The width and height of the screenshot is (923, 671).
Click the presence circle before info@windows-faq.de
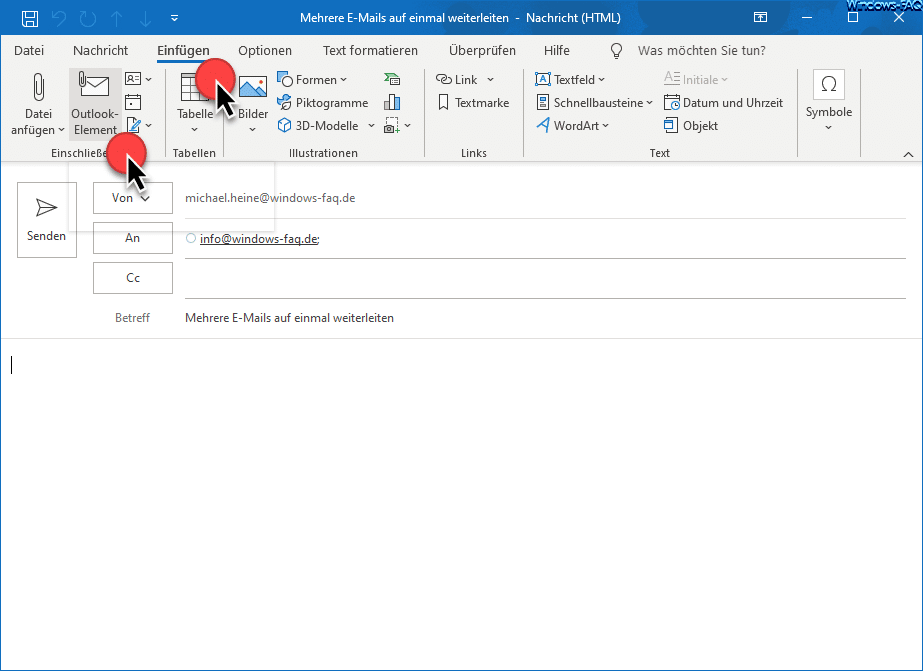click(x=191, y=238)
